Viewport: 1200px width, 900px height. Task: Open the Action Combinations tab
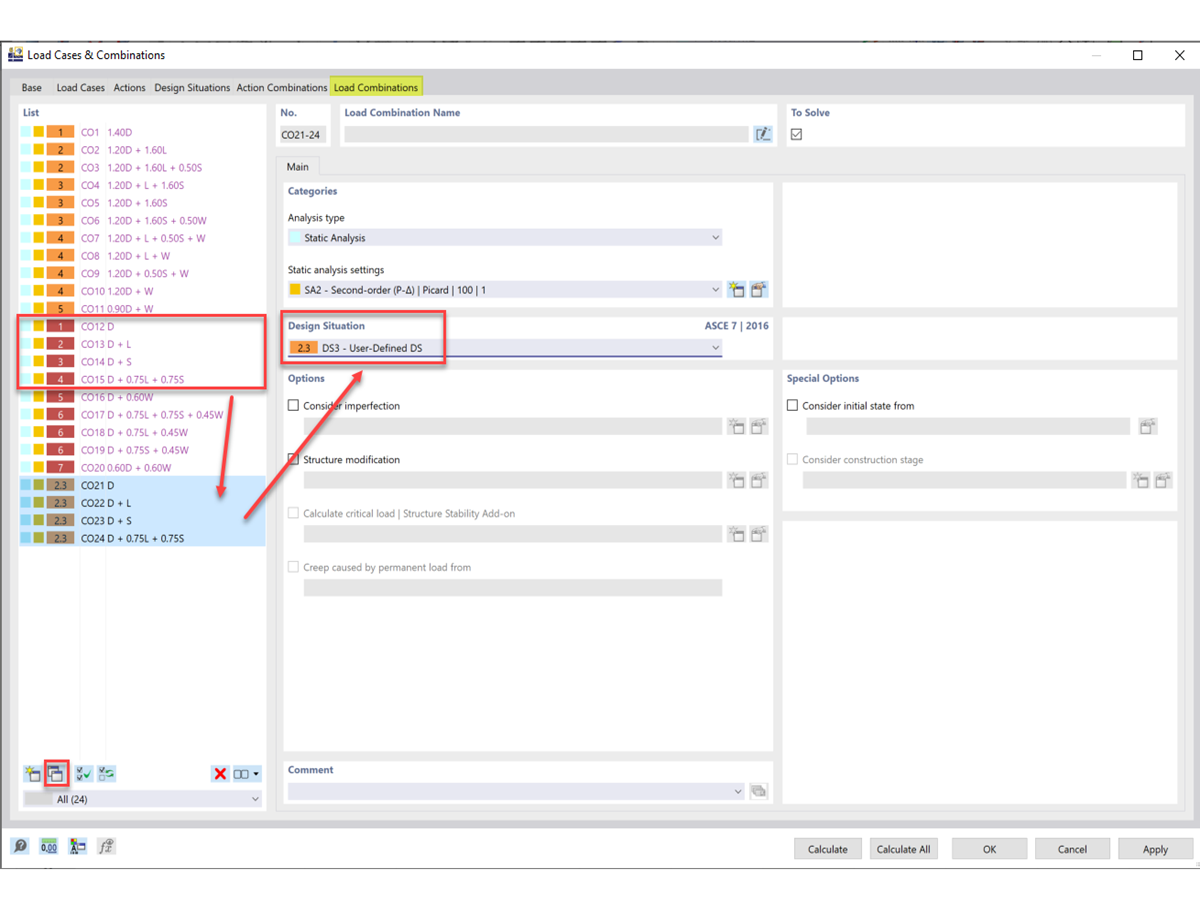(x=282, y=88)
